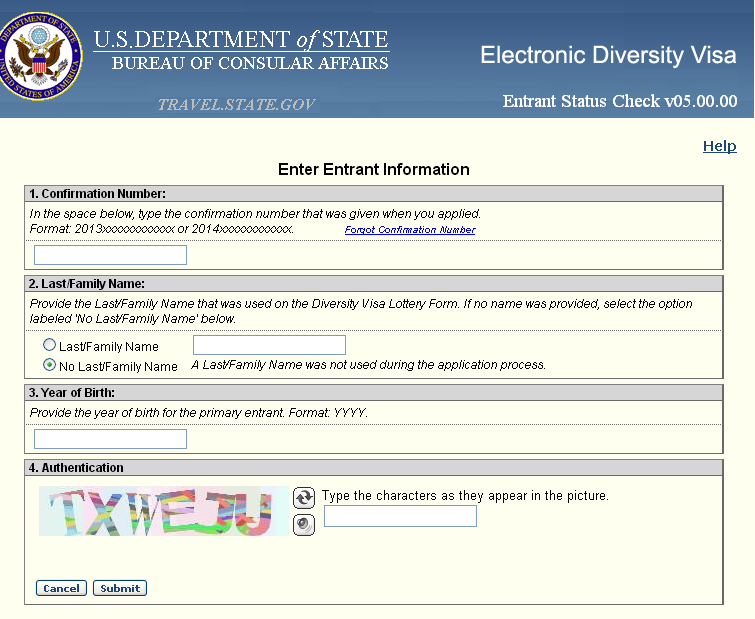Refresh the captcha image icon
Viewport: 755px width, 619px height.
(304, 498)
